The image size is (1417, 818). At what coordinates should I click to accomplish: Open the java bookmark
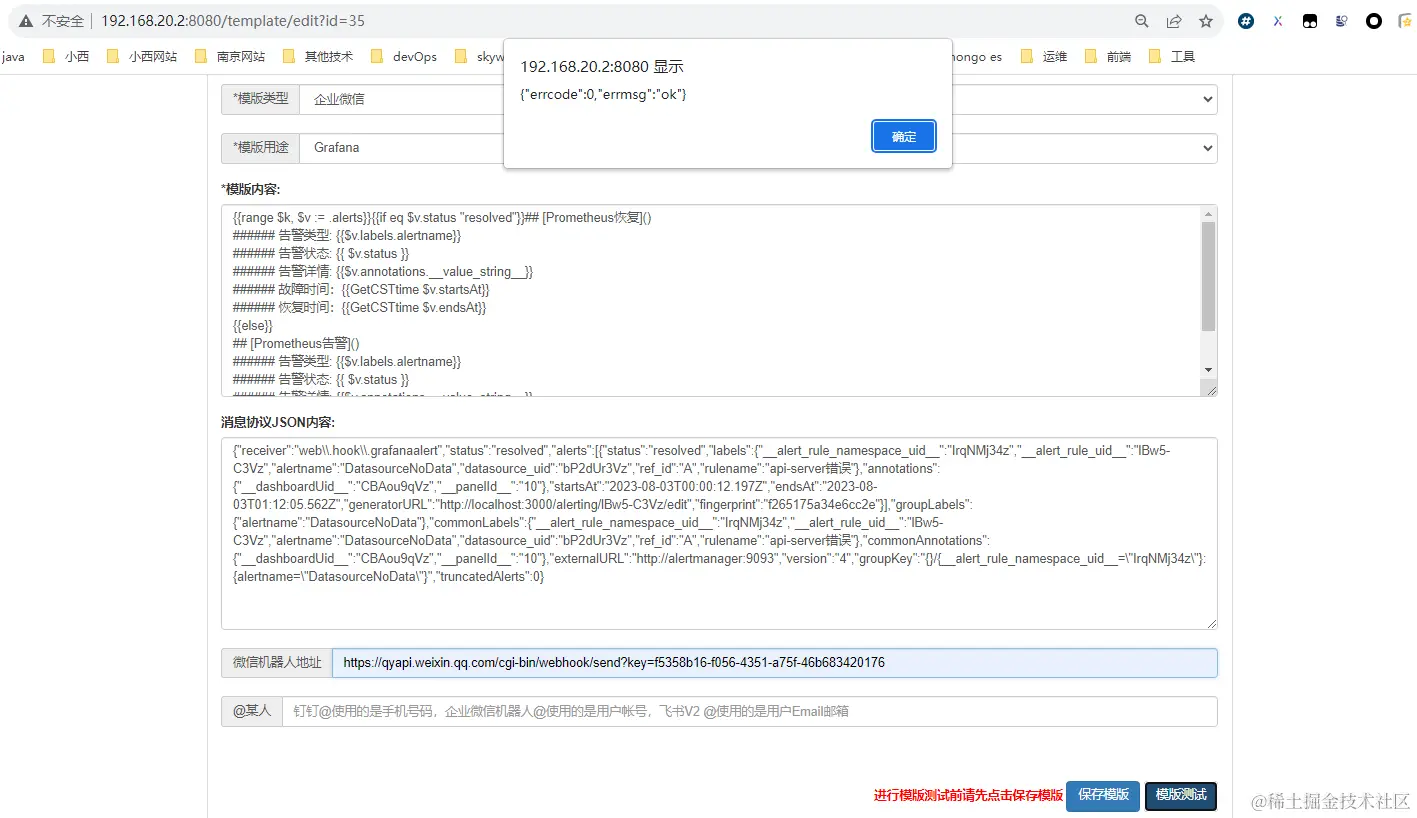pyautogui.click(x=13, y=57)
